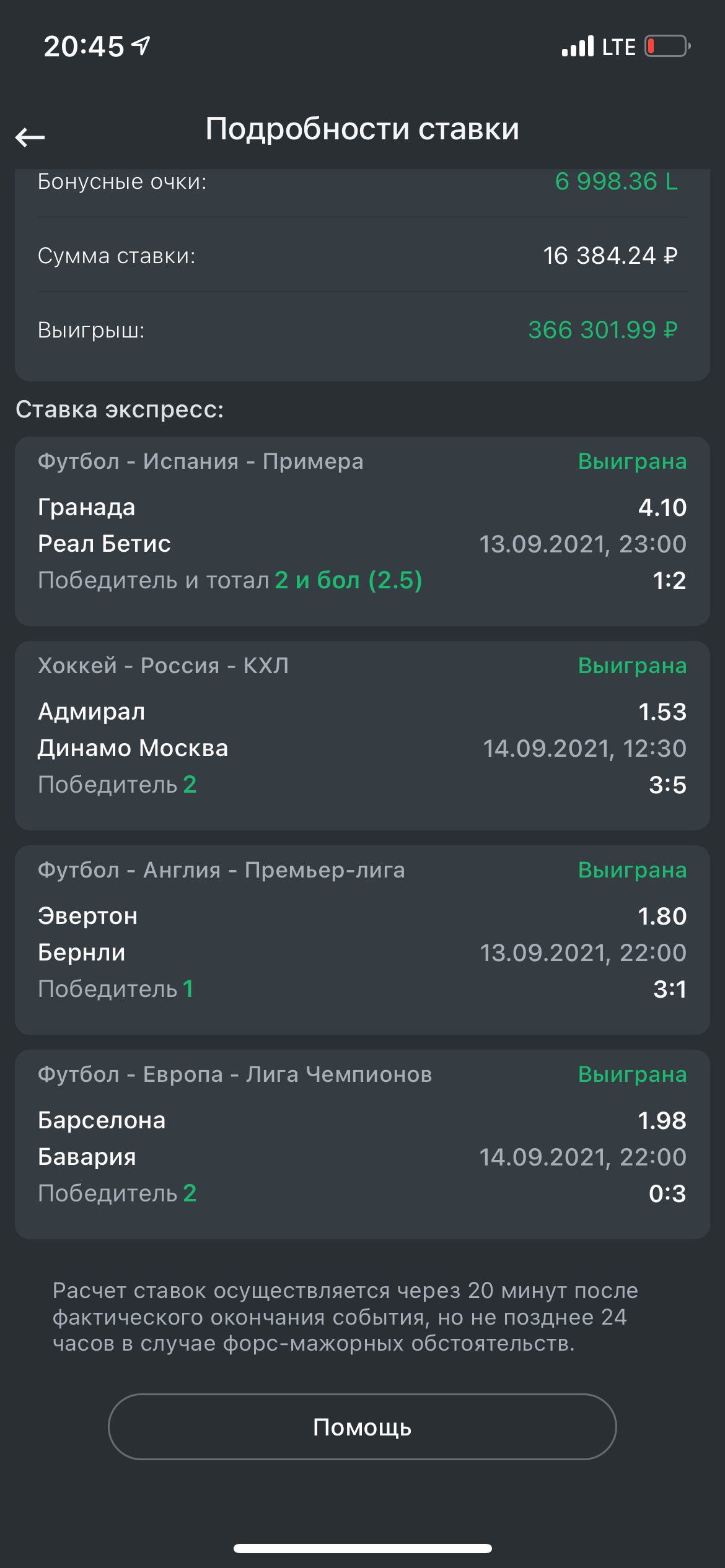725x1568 pixels.
Task: Tap the Выигрыш amount 366 301.99 ₽
Action: click(602, 330)
